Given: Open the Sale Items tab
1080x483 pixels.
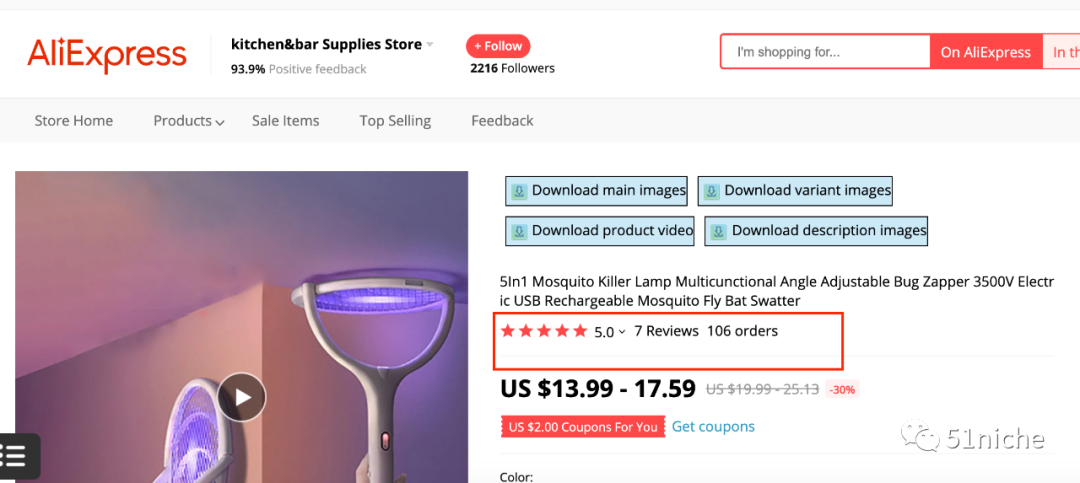Looking at the screenshot, I should [286, 121].
